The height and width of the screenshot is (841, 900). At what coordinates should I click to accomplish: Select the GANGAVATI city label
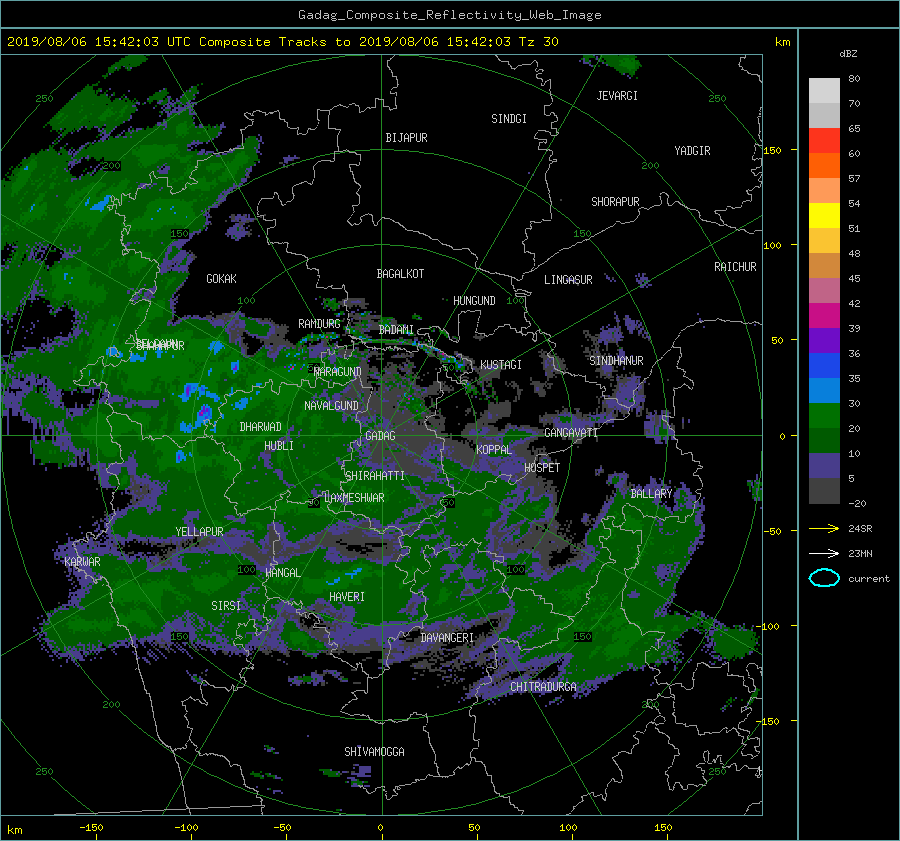coord(571,433)
